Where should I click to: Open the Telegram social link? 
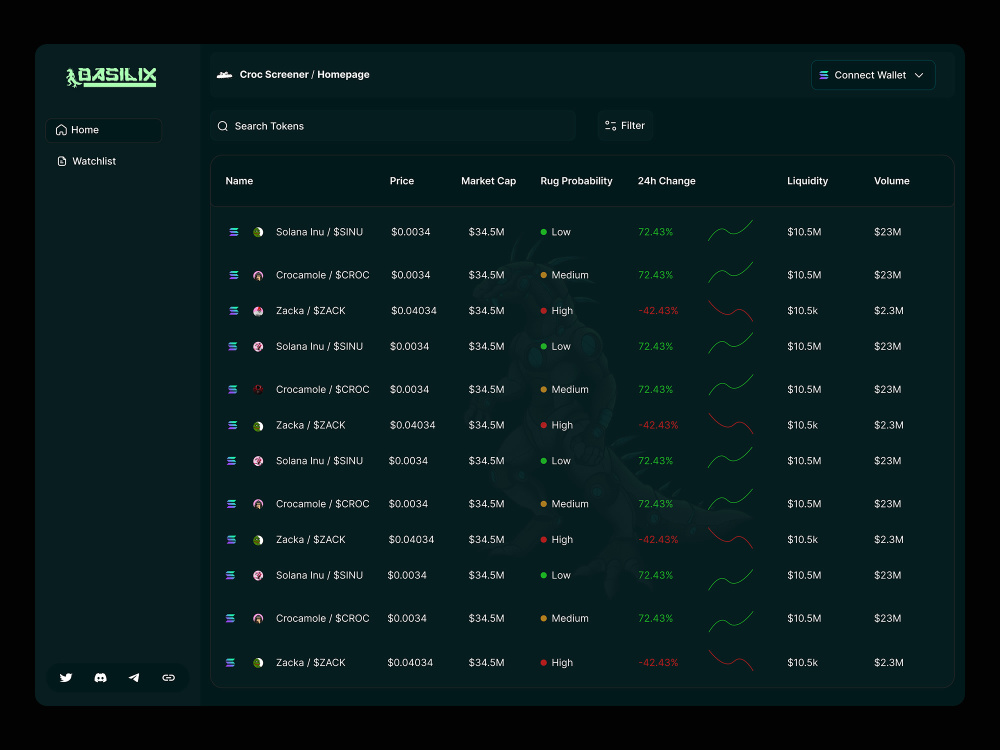134,677
